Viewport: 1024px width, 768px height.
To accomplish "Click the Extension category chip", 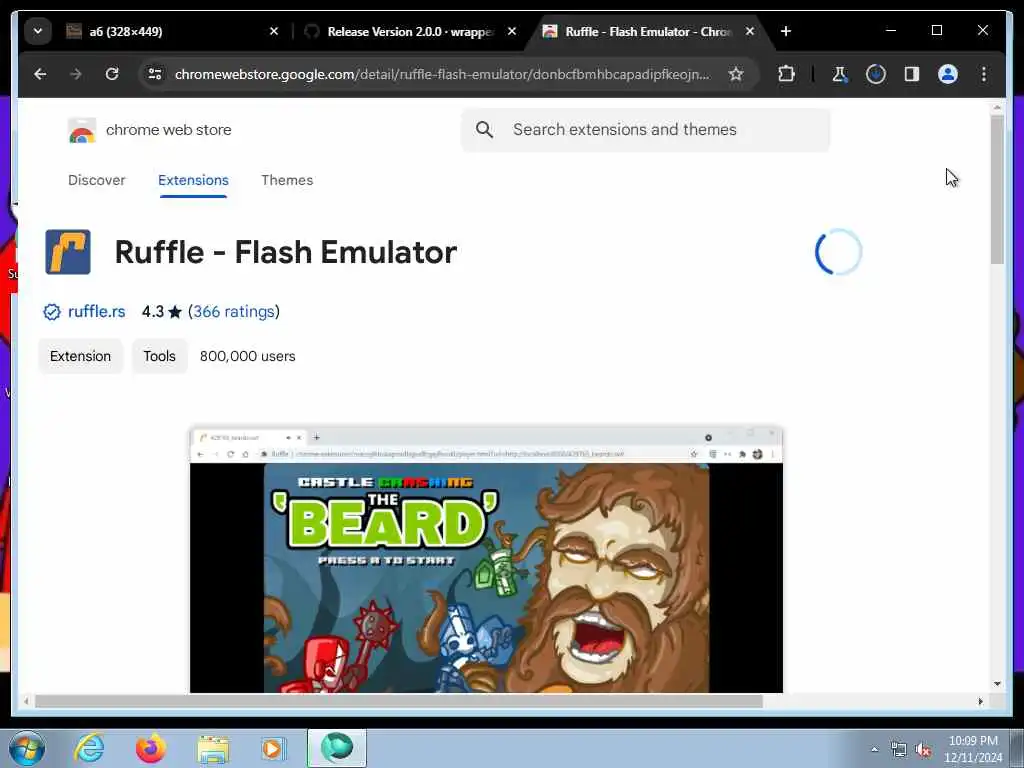I will pos(80,356).
